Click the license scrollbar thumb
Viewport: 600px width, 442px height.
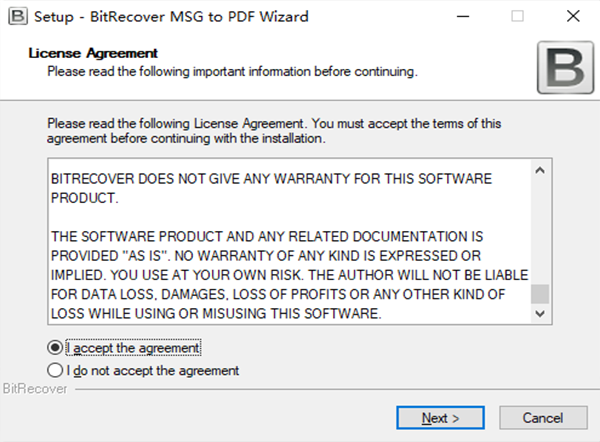click(x=540, y=294)
